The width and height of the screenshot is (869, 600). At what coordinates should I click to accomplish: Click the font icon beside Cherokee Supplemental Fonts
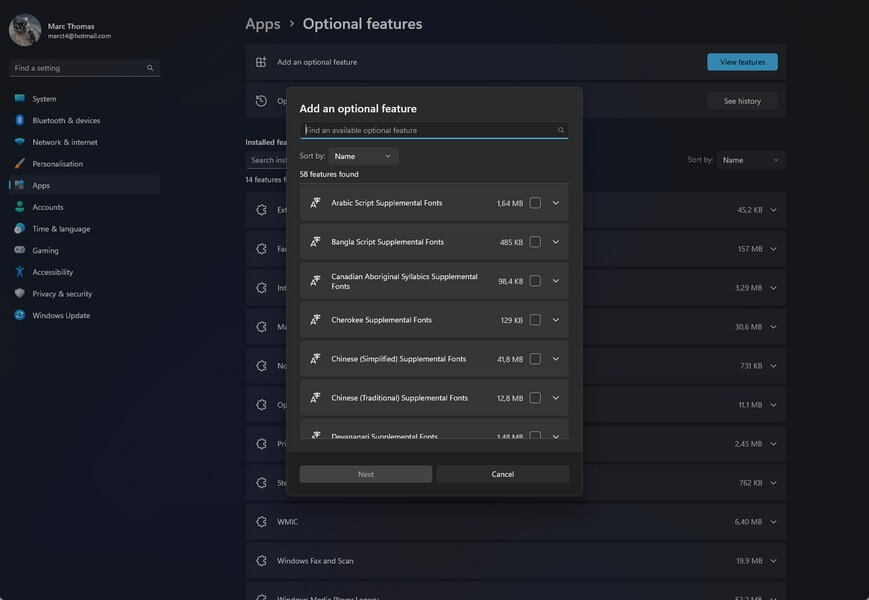coord(315,320)
